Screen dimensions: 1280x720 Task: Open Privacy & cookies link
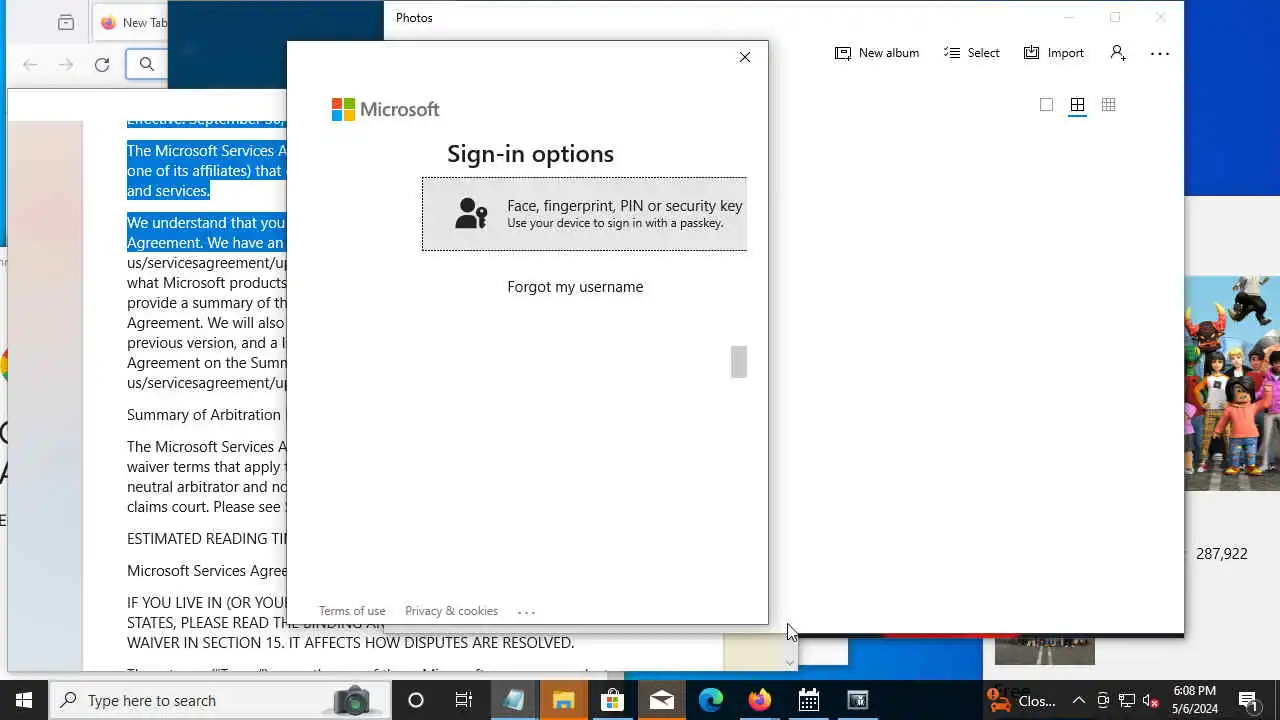click(x=451, y=611)
